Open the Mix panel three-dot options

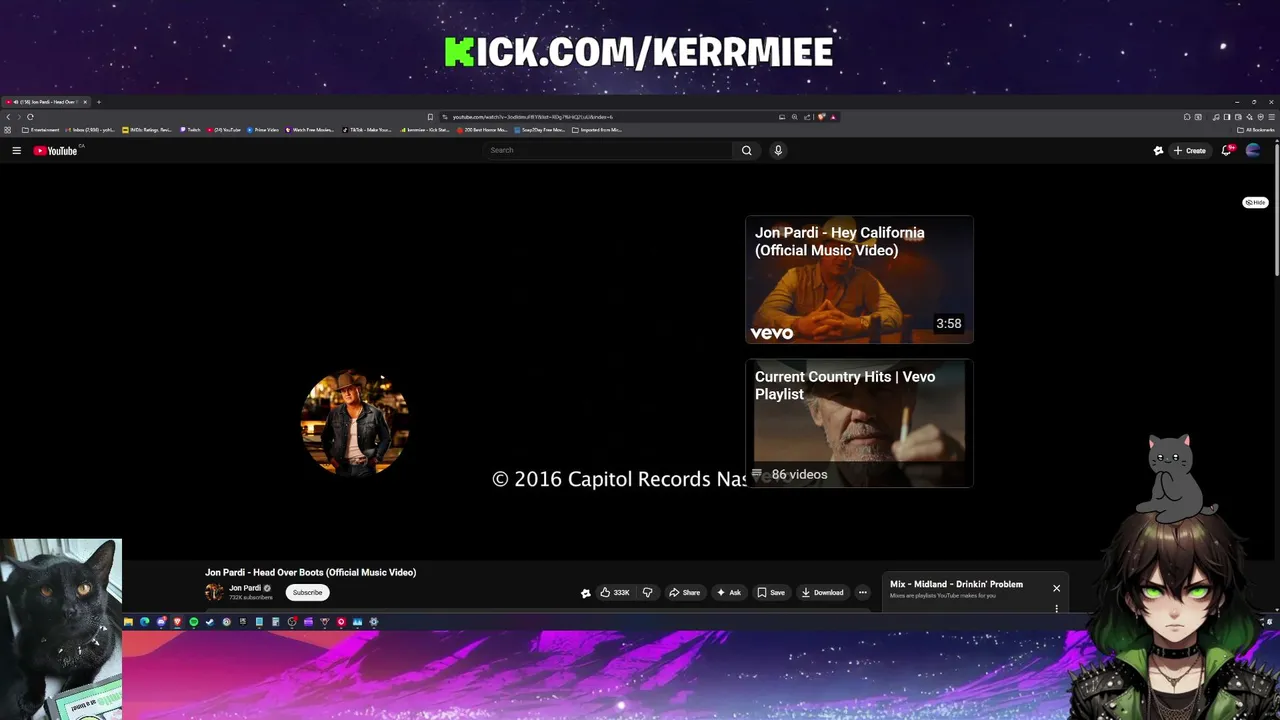1057,608
